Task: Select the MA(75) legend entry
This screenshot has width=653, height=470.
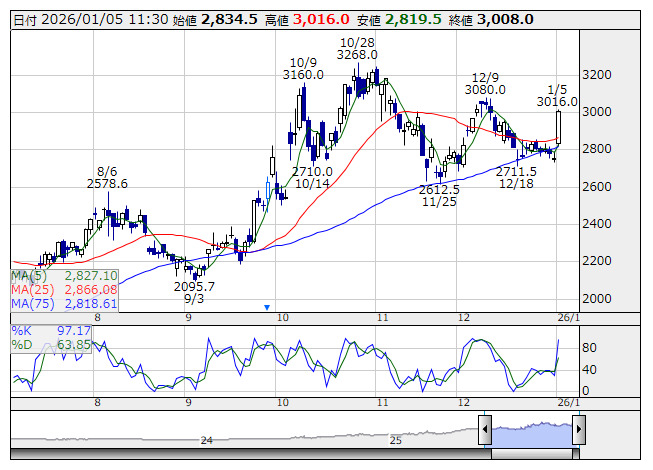Action: (64, 303)
